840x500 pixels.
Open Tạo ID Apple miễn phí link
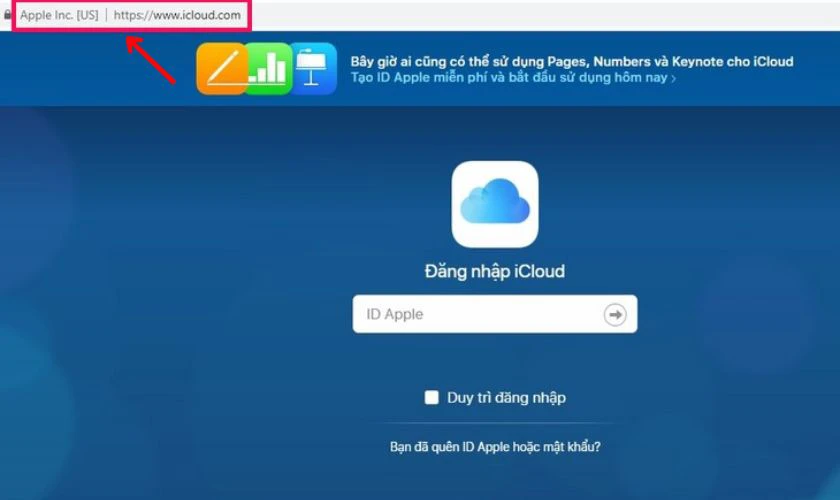[x=513, y=78]
